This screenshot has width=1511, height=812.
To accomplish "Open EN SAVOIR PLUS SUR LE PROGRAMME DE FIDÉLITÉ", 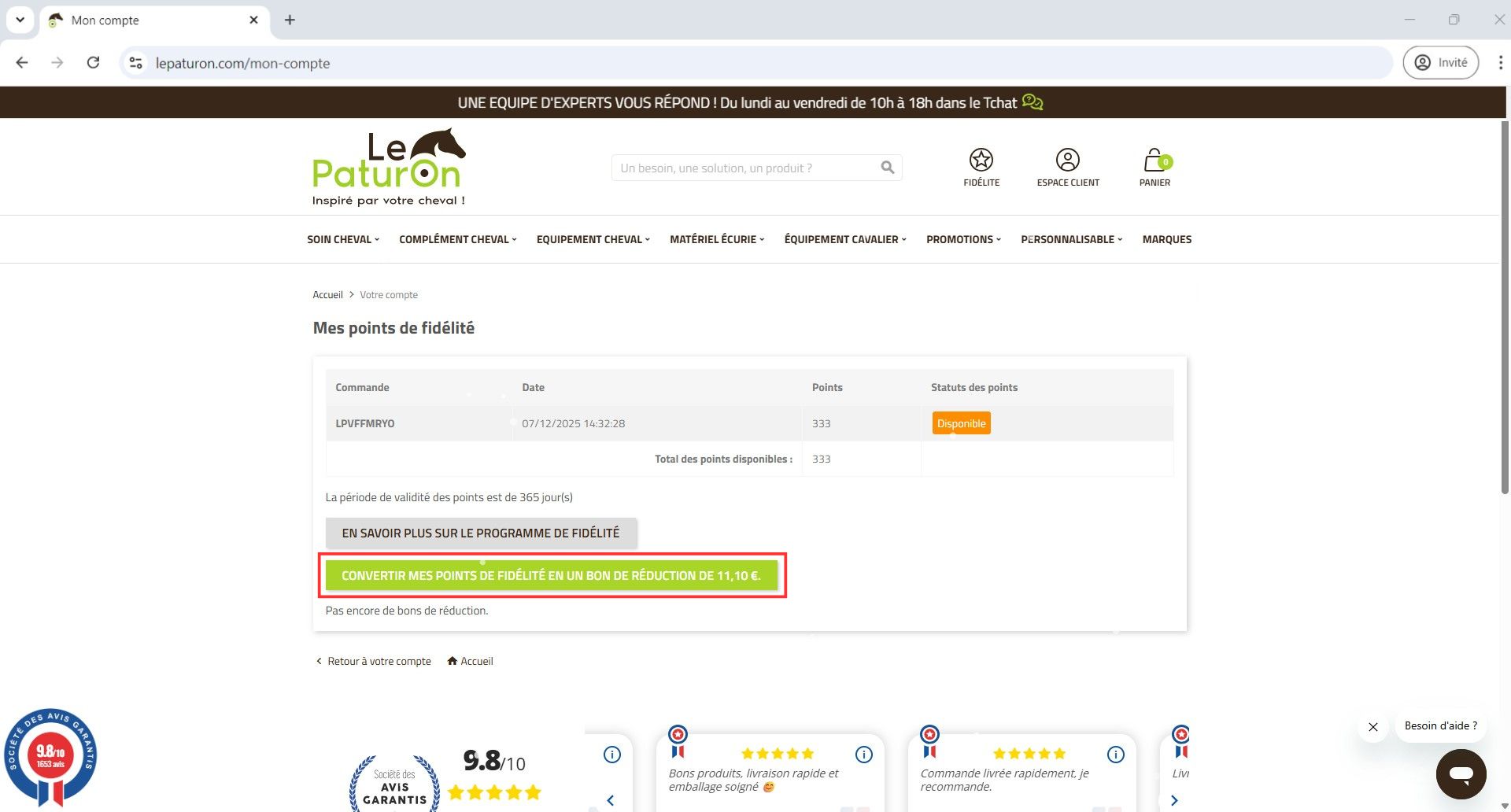I will pos(481,533).
